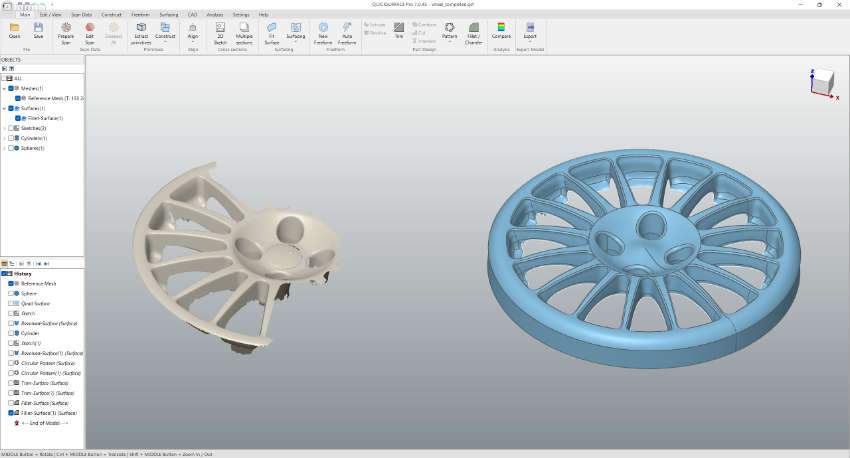Expand the Cylinders tree group

[4, 138]
